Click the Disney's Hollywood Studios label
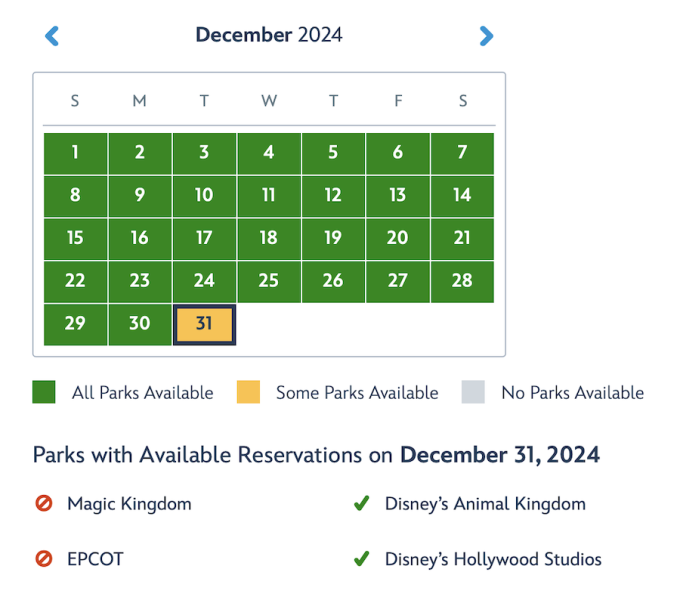The height and width of the screenshot is (600, 680). pos(493,559)
